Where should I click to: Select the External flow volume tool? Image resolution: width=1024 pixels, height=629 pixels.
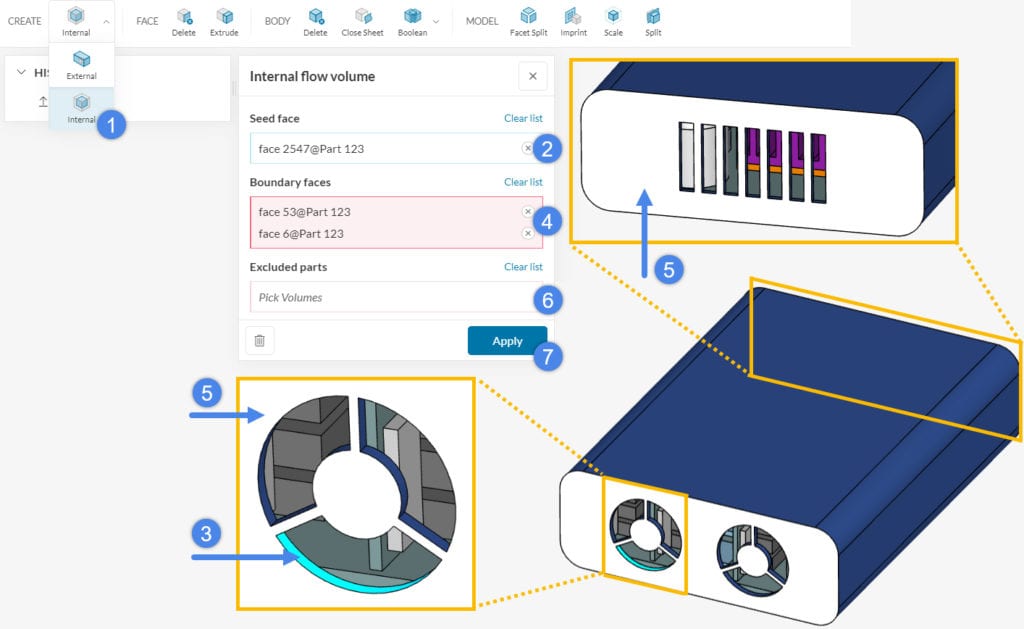(x=81, y=62)
